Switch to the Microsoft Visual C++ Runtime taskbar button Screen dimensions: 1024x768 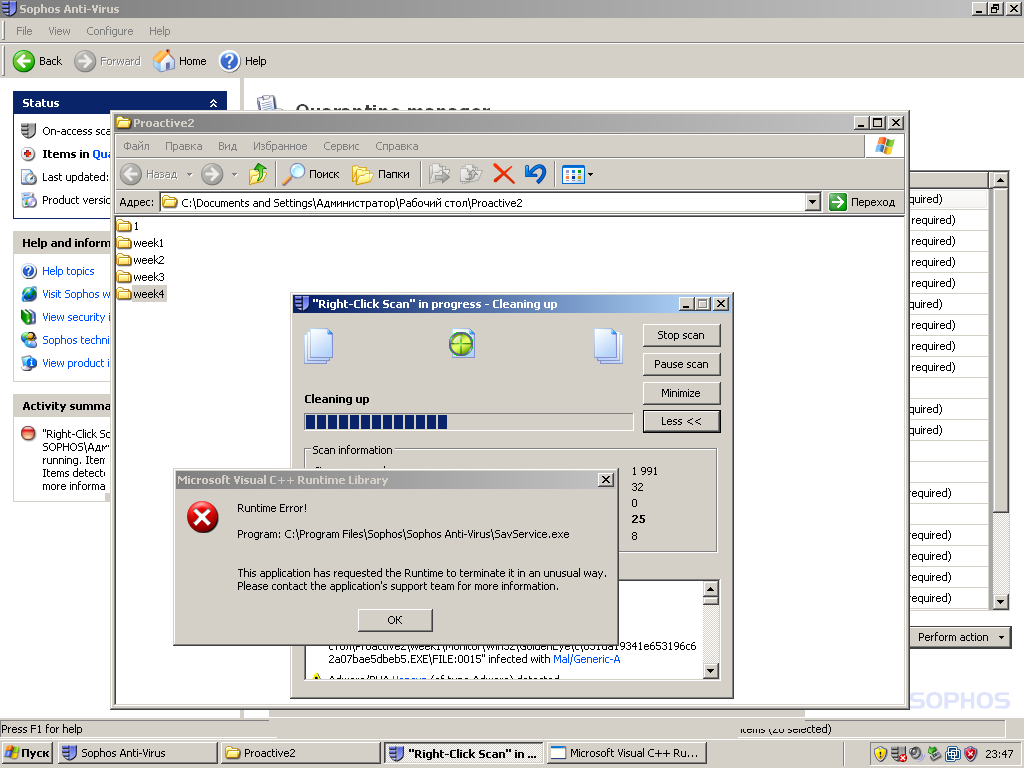click(626, 753)
